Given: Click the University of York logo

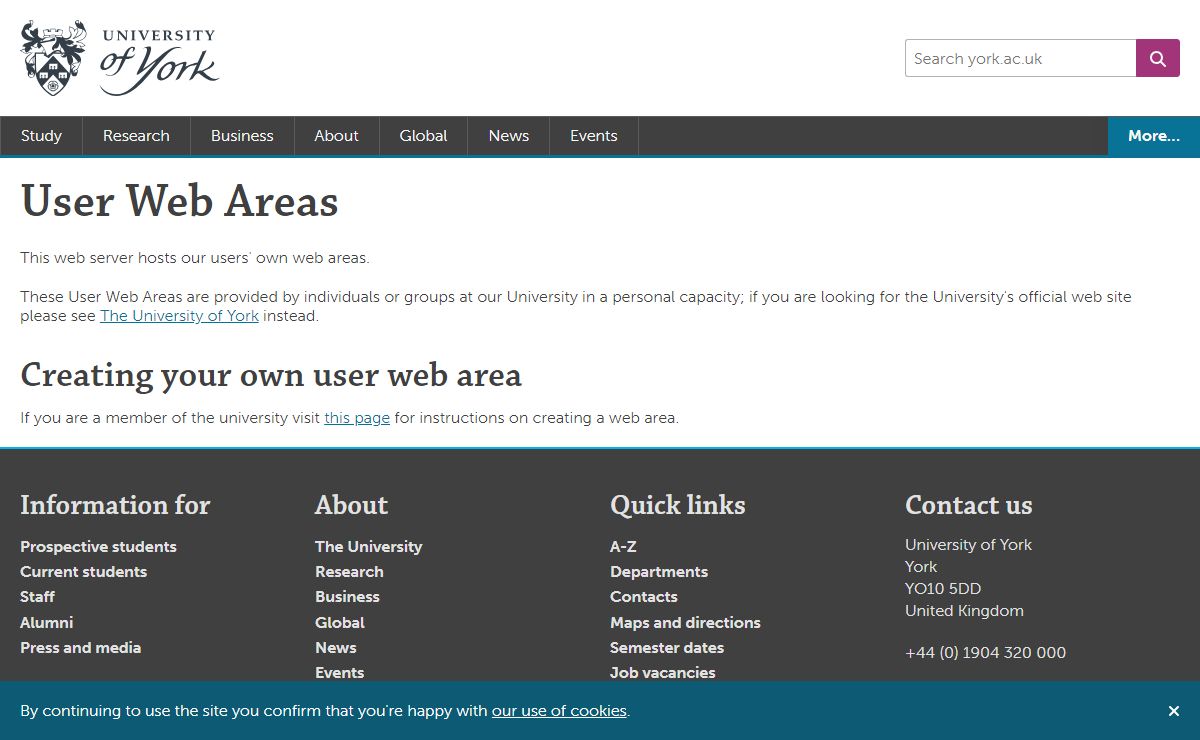Looking at the screenshot, I should click(x=119, y=58).
